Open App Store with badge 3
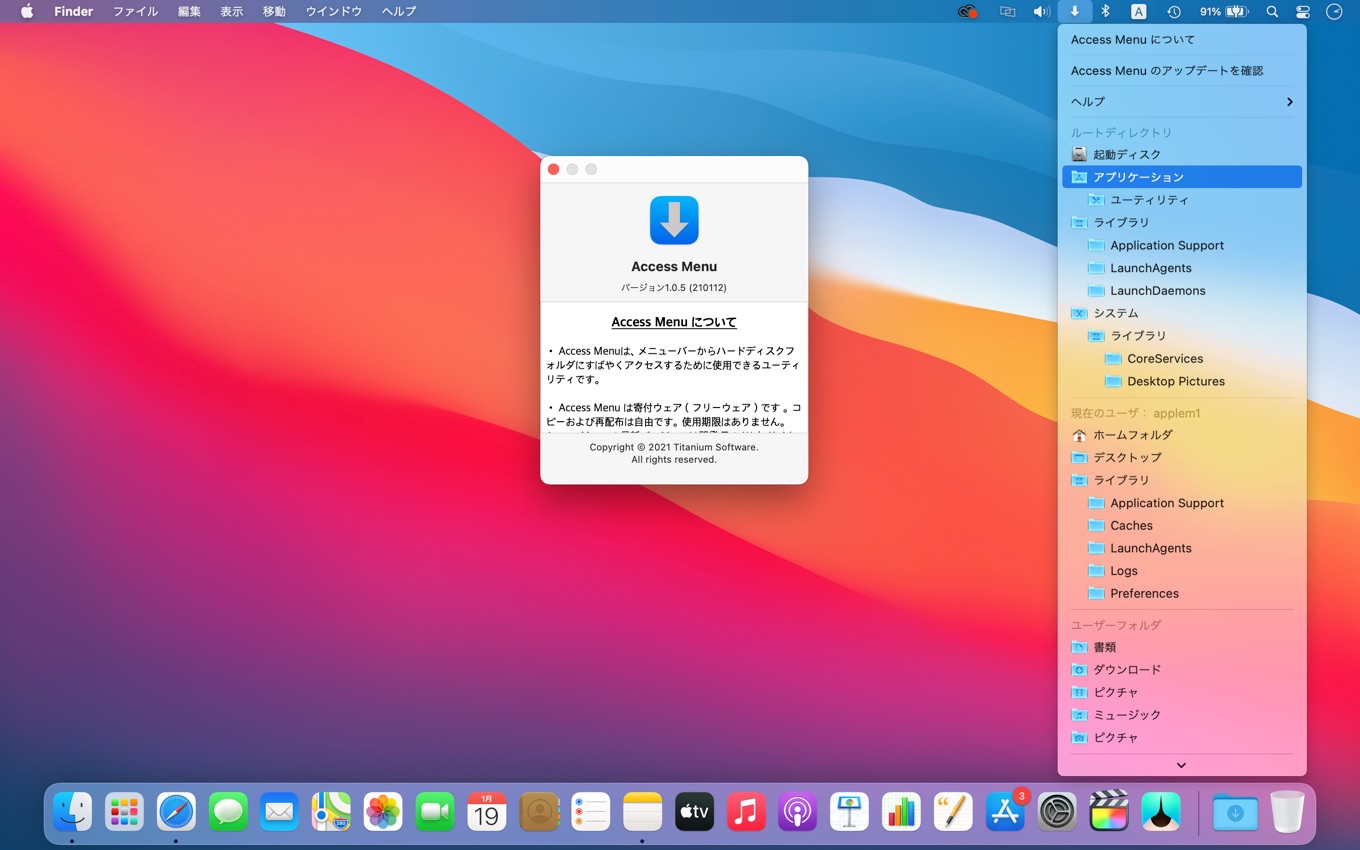 tap(1005, 811)
